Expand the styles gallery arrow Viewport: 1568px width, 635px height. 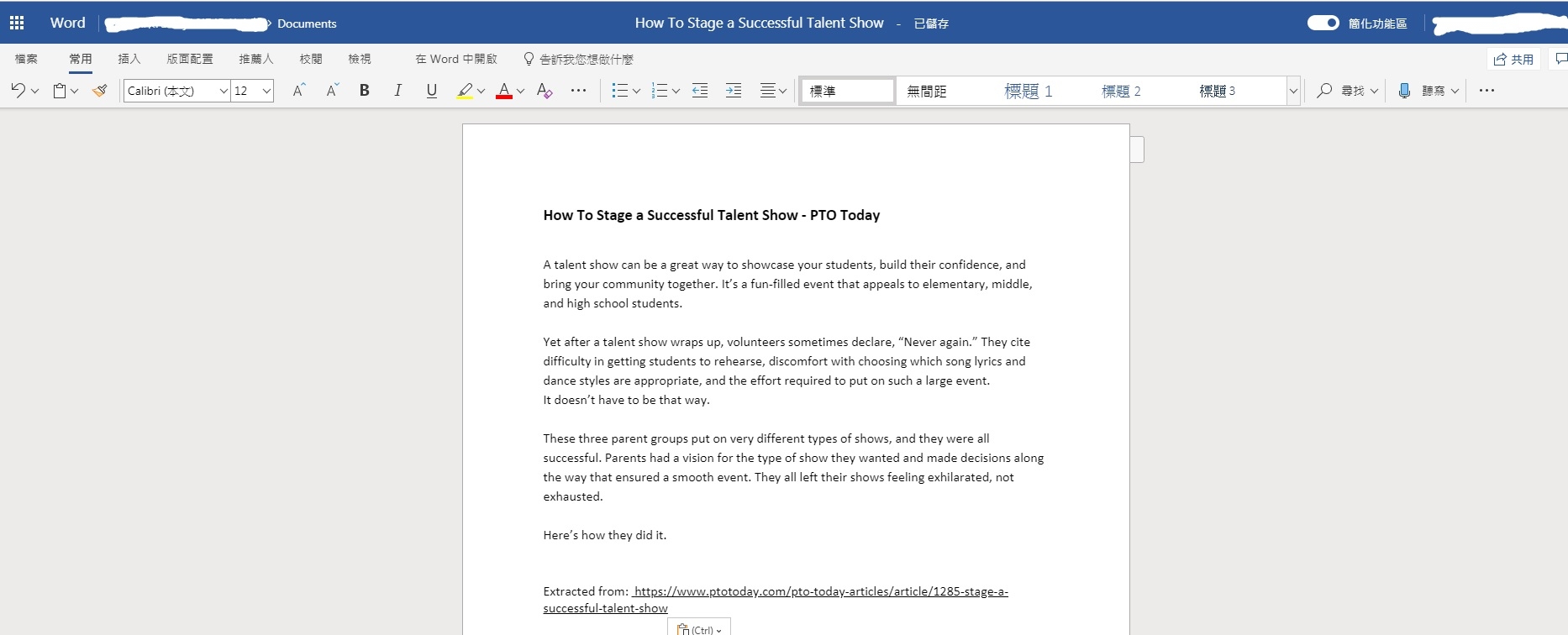1293,91
